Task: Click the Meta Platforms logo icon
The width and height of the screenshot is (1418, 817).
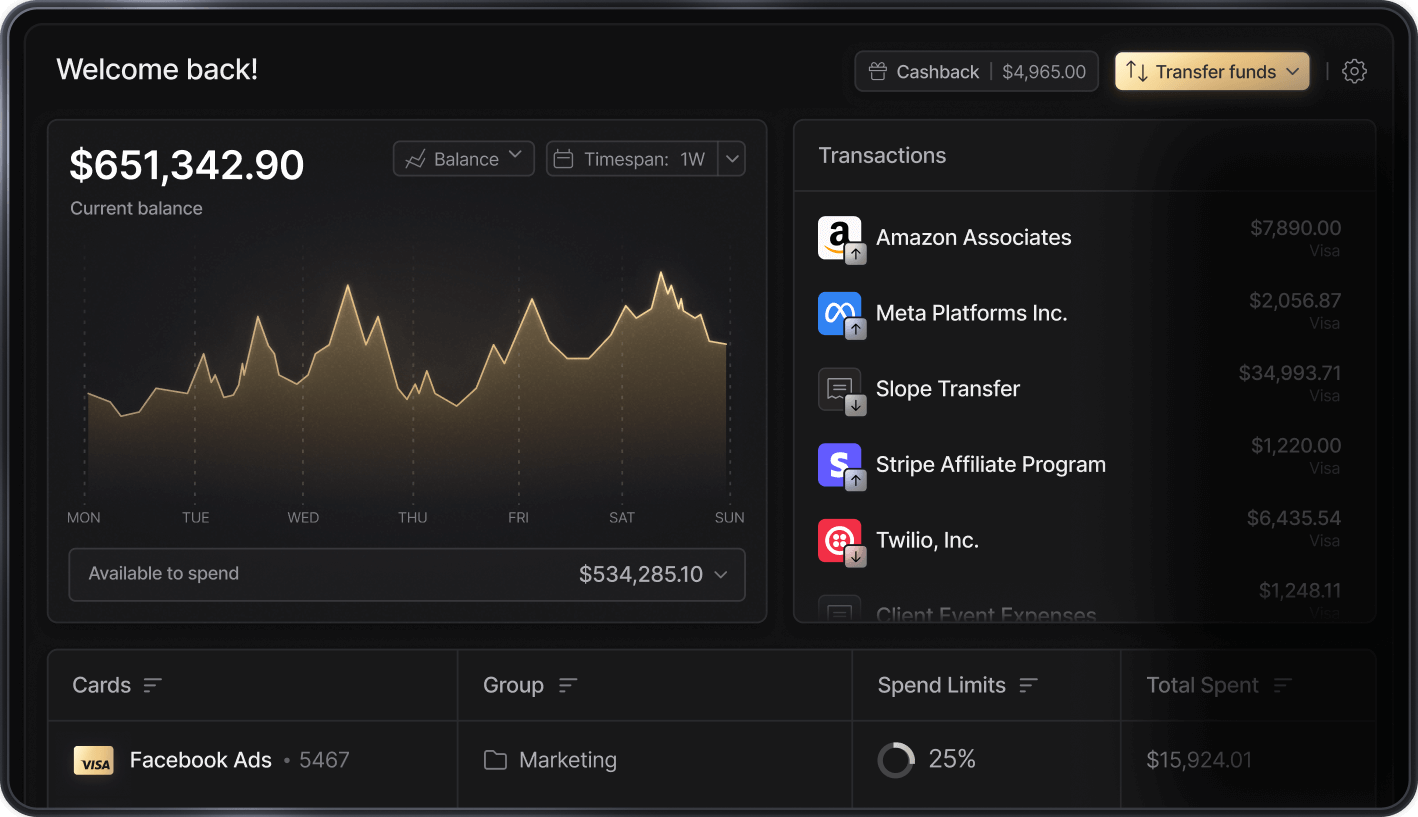Action: click(x=839, y=314)
